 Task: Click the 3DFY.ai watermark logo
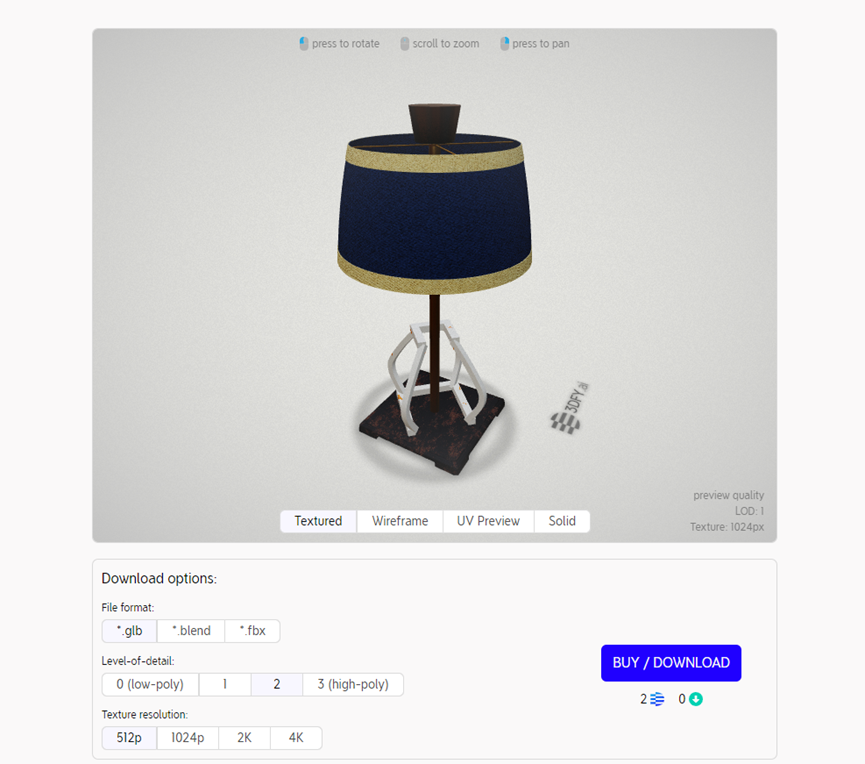point(570,408)
